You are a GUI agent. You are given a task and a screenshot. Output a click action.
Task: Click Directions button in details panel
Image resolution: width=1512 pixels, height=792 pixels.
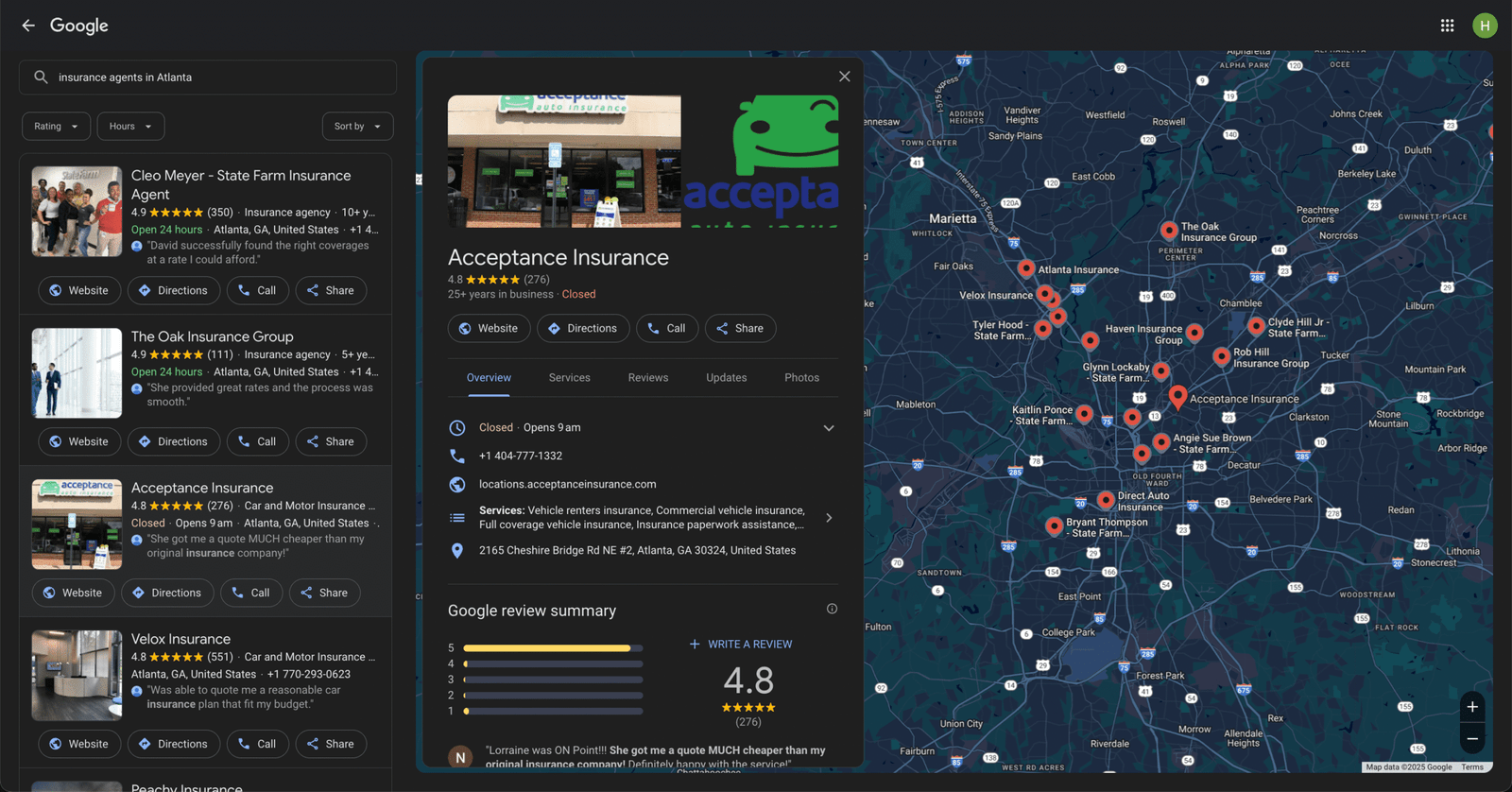(583, 329)
